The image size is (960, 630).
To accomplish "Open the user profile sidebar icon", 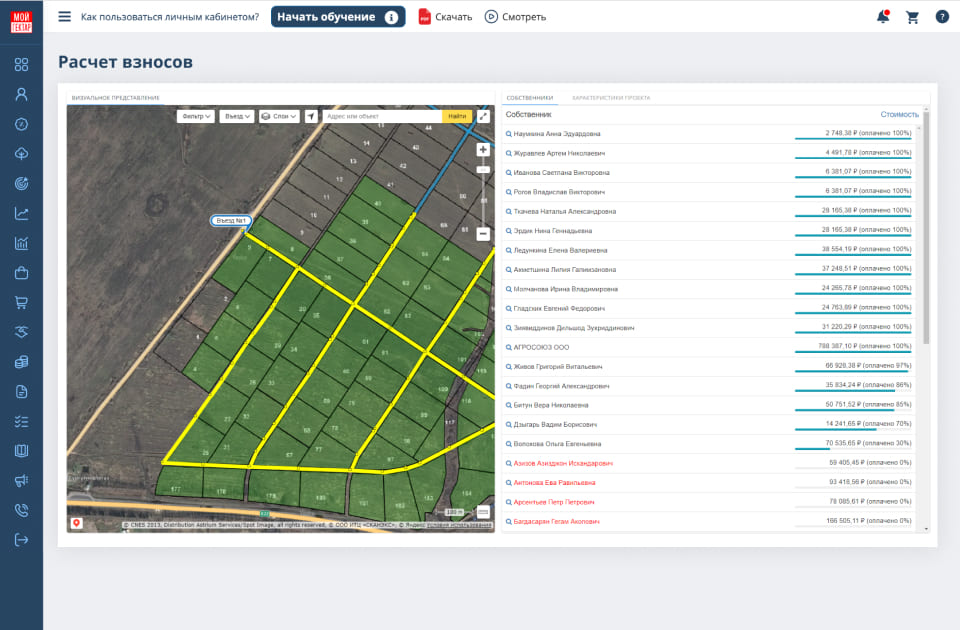I will 21,94.
